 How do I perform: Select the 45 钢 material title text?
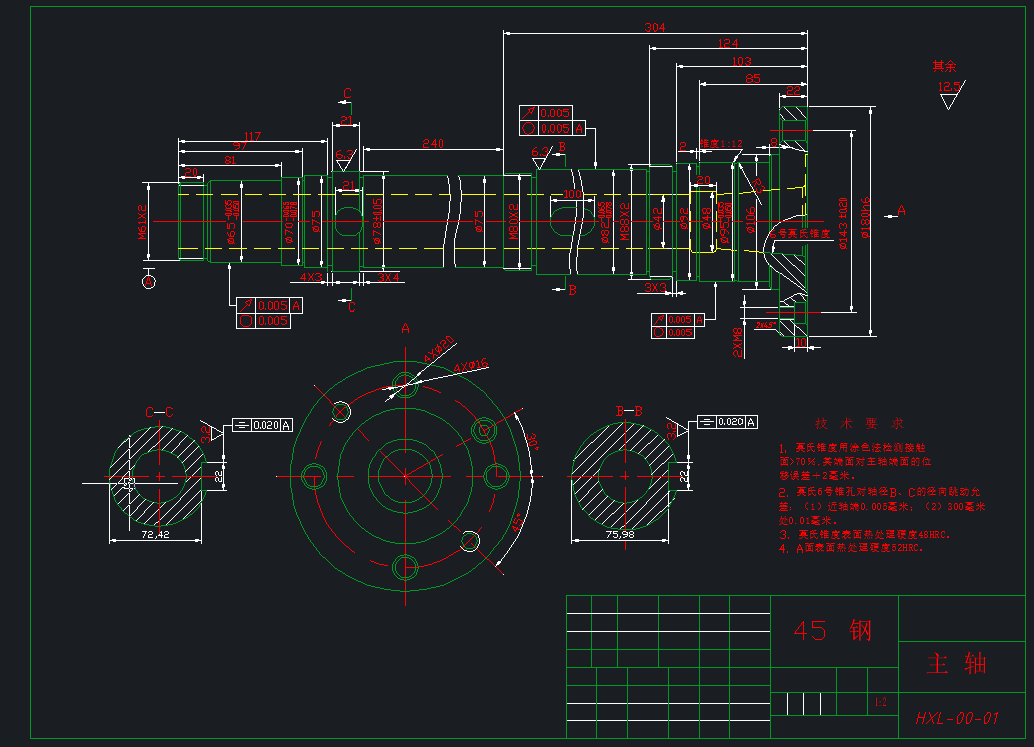(x=833, y=631)
